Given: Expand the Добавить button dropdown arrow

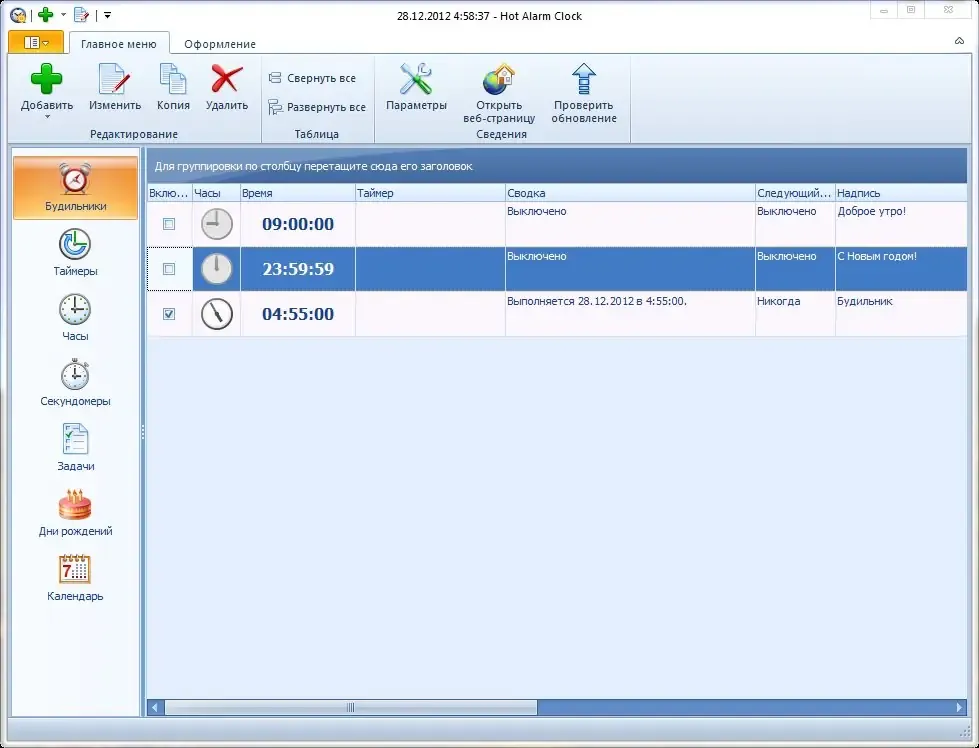Looking at the screenshot, I should coord(47,117).
